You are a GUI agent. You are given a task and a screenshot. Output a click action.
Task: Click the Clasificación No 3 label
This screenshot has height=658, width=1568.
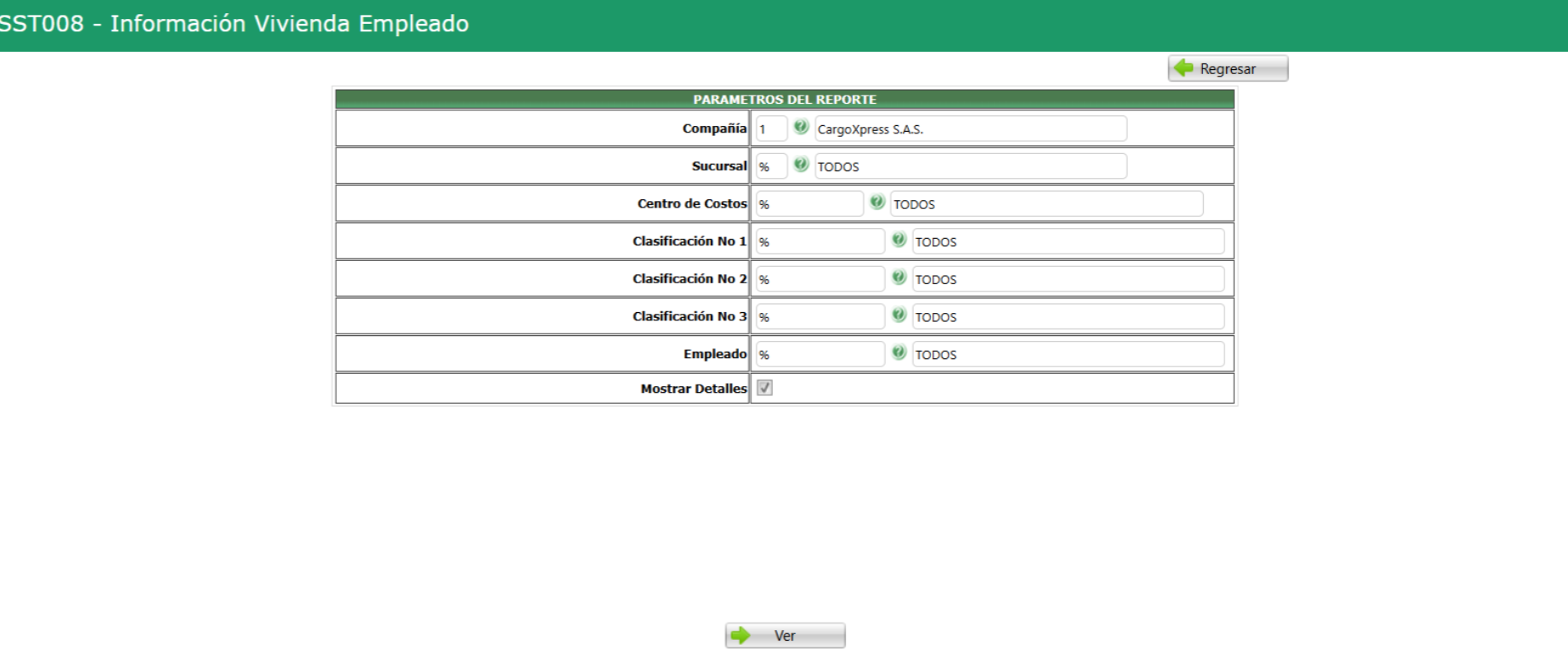pos(690,316)
